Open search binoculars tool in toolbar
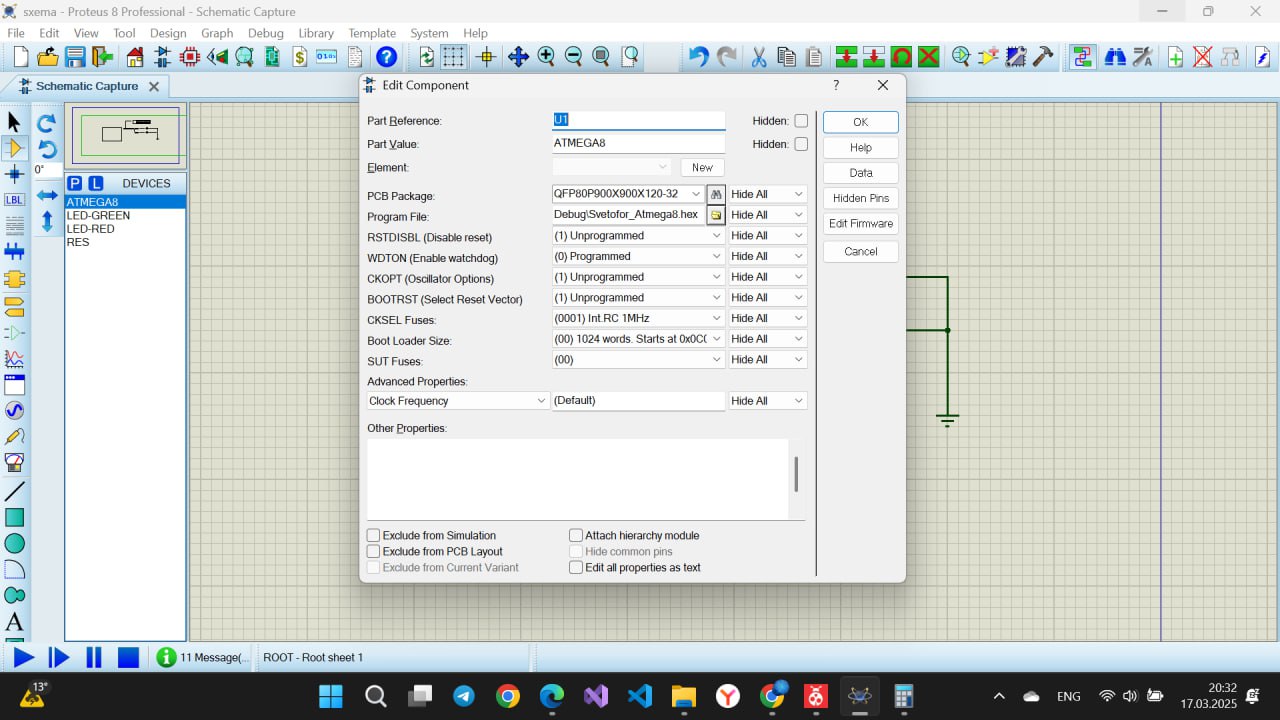 click(1115, 57)
